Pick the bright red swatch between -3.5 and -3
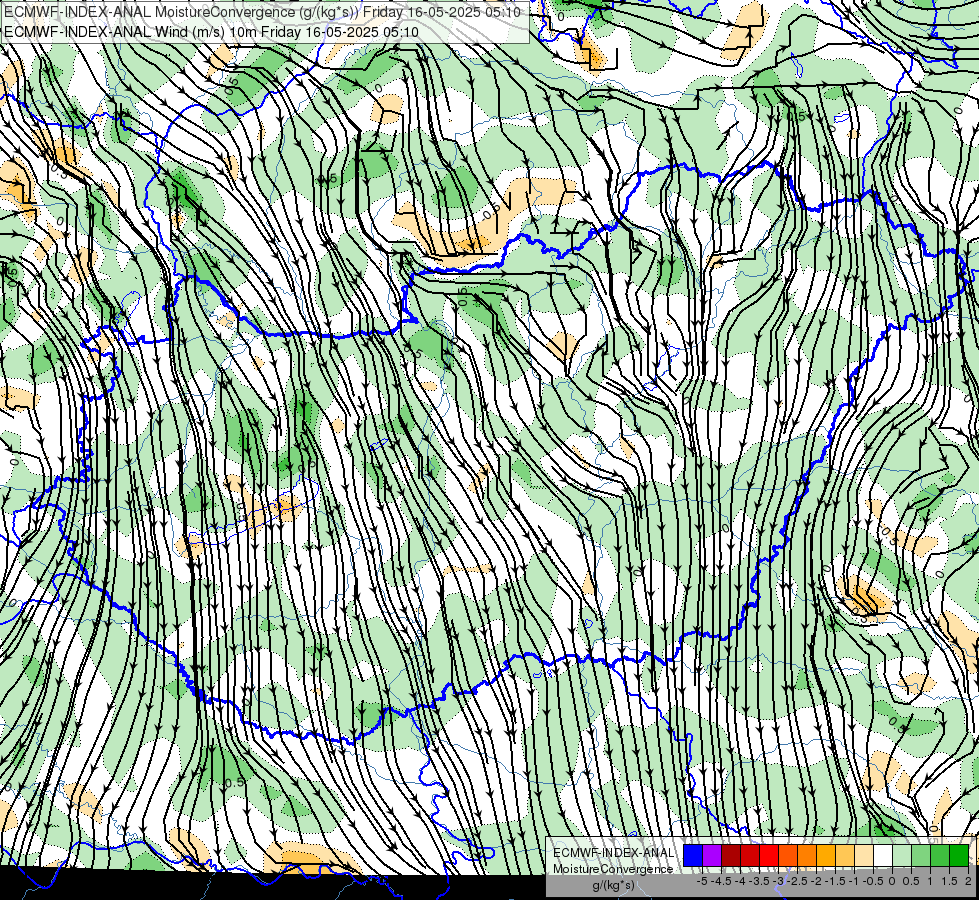This screenshot has height=900, width=979. tap(769, 856)
